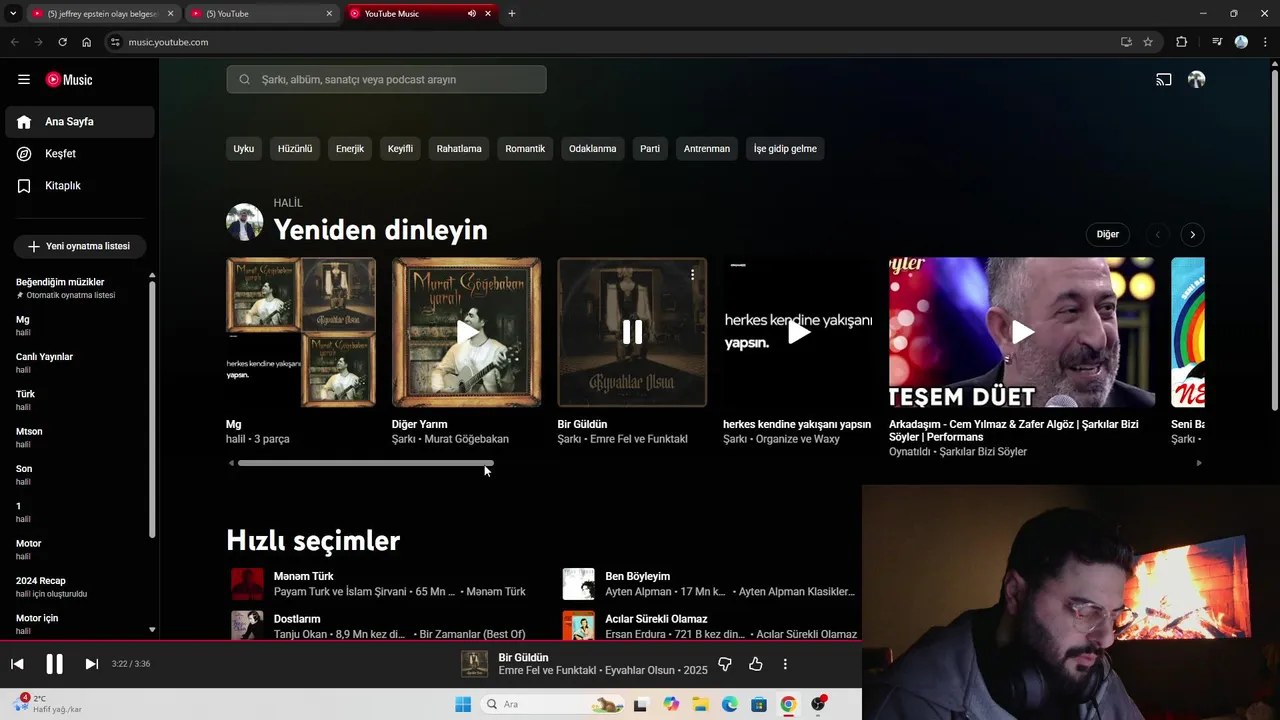This screenshot has width=1280, height=720.
Task: Select the Romantik mood chip
Action: point(525,148)
